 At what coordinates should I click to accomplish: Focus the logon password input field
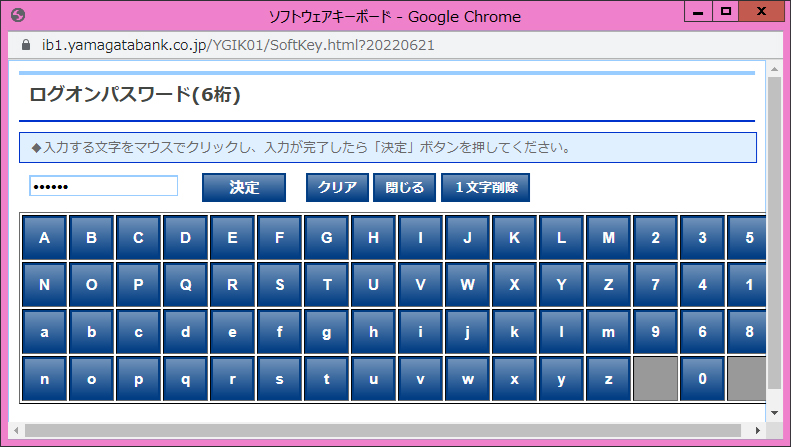click(103, 186)
